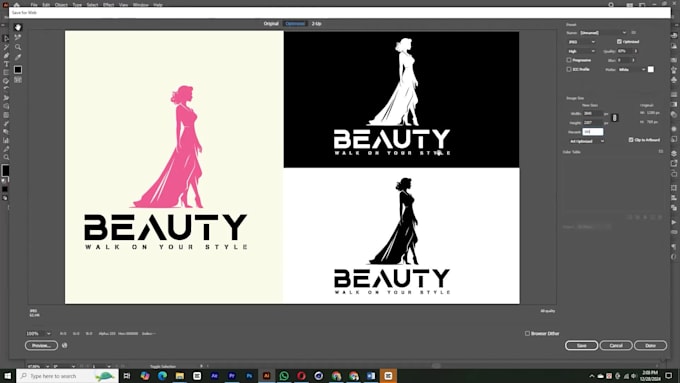Click the Windows taskbar search box
The width and height of the screenshot is (680, 383).
67,376
